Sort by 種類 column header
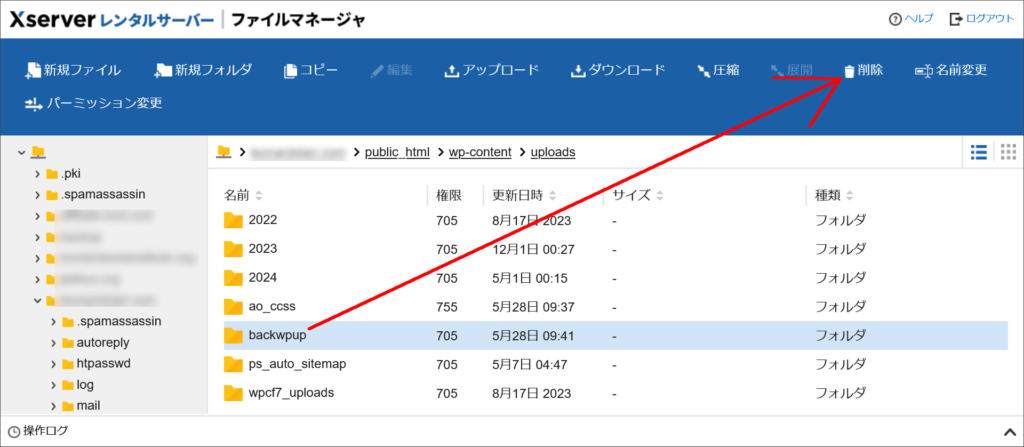 834,195
